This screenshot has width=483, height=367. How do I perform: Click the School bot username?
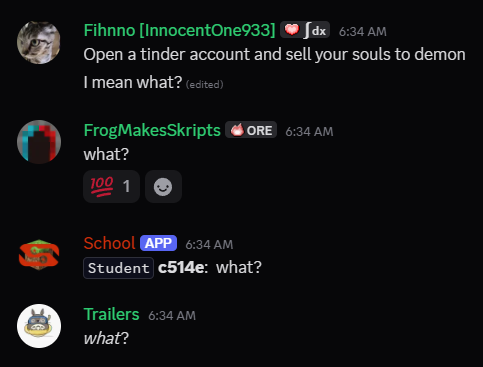[109, 243]
